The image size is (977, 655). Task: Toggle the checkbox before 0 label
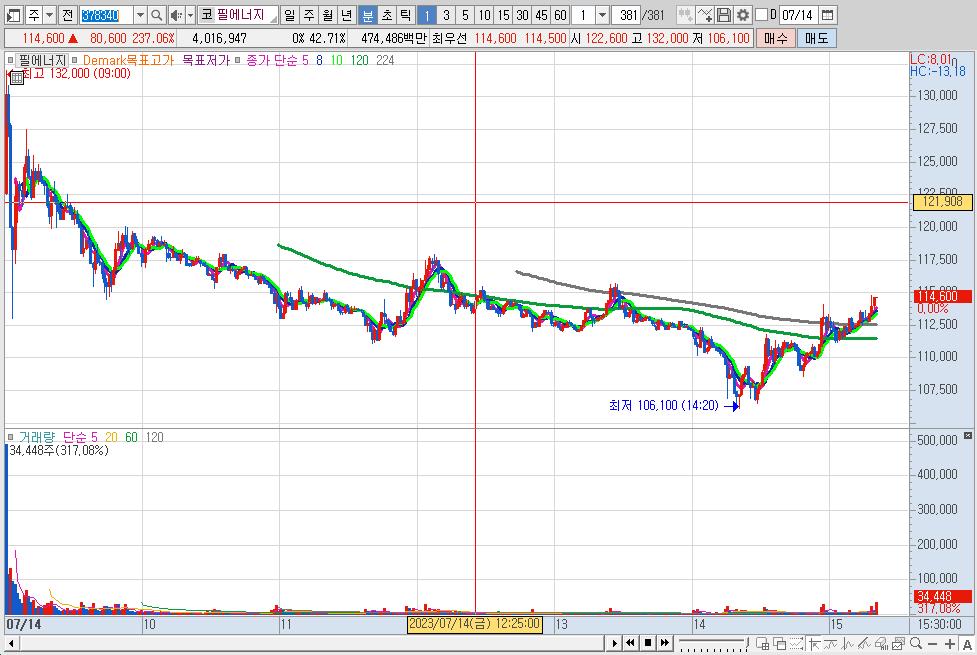click(x=761, y=14)
